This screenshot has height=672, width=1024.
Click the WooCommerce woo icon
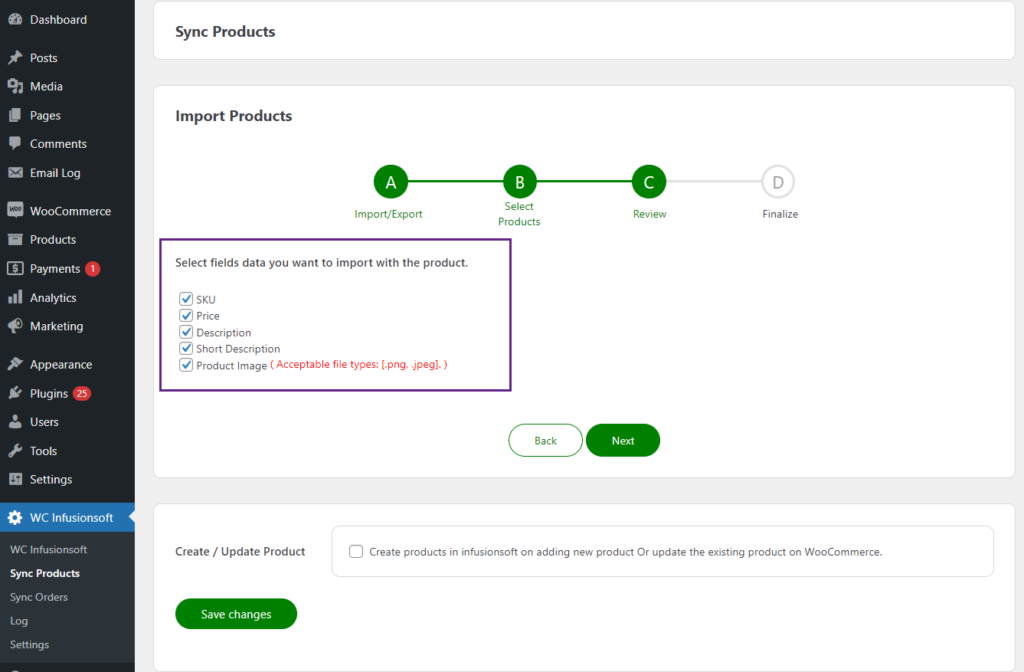(x=15, y=210)
